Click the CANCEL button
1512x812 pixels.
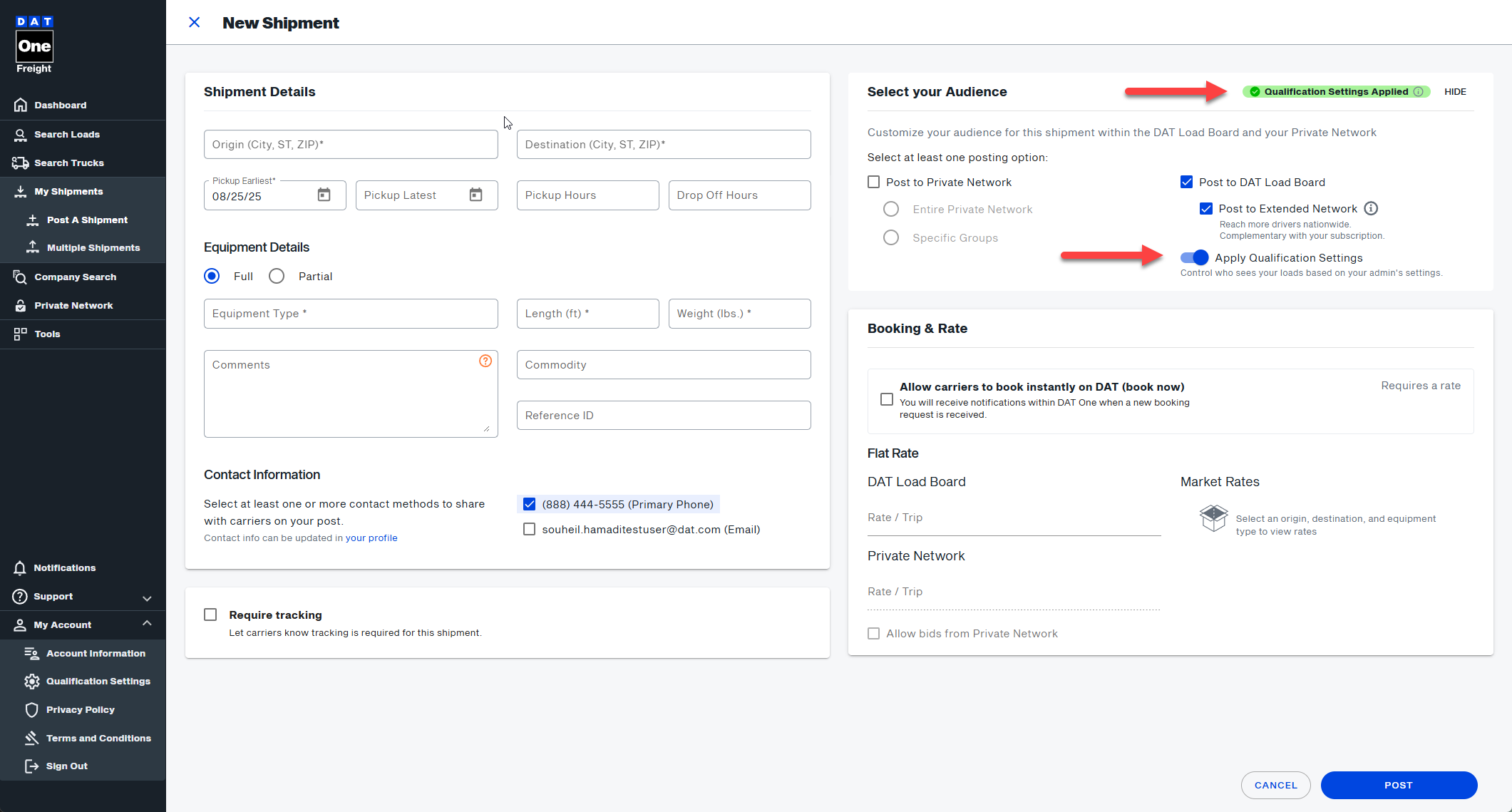tap(1276, 785)
